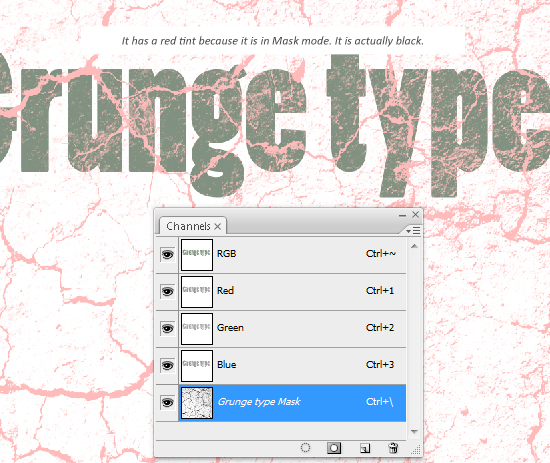The image size is (550, 463).
Task: Toggle Grunge type Mask channel visibility
Action: pos(167,402)
